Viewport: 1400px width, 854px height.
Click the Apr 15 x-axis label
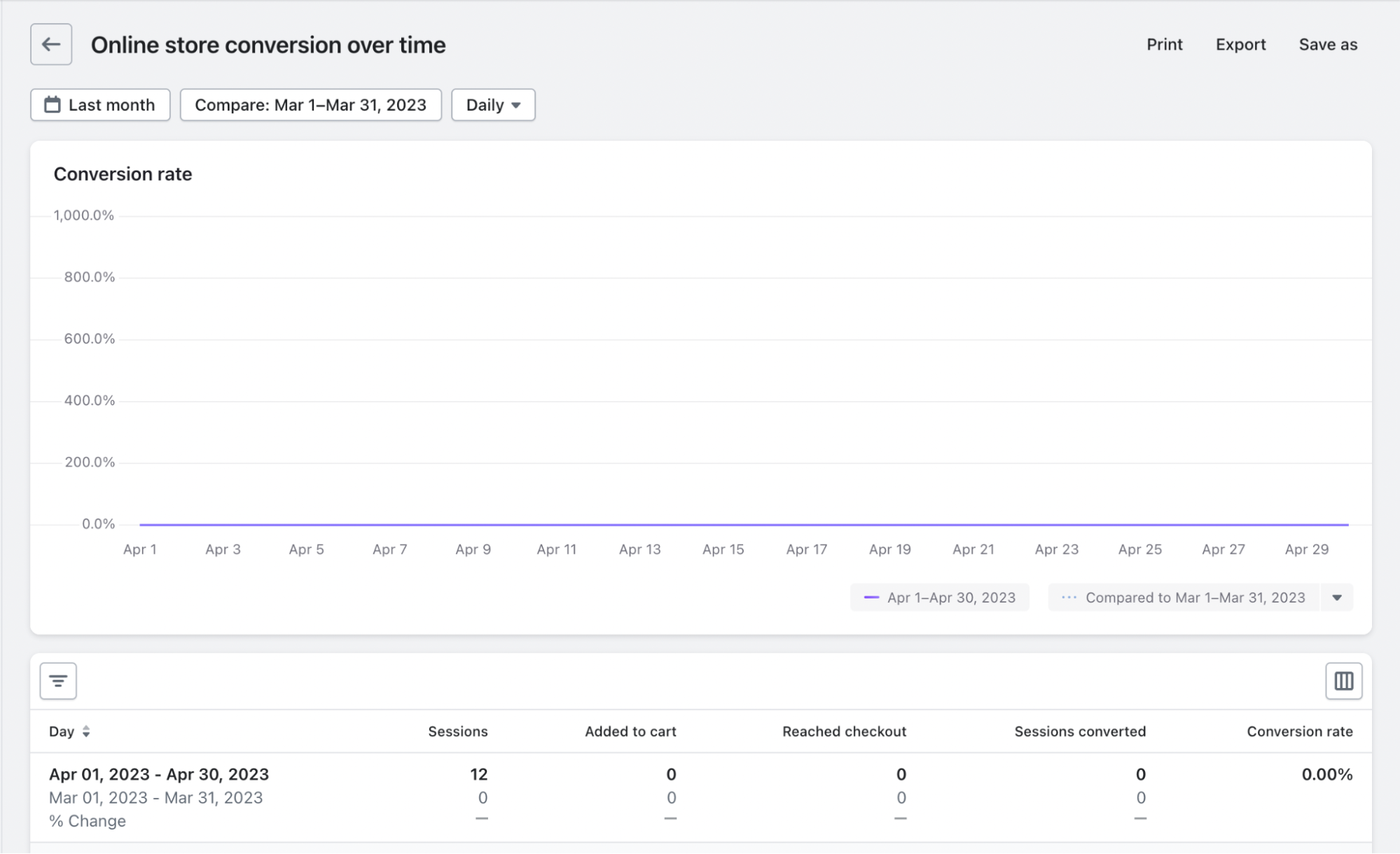pos(723,549)
